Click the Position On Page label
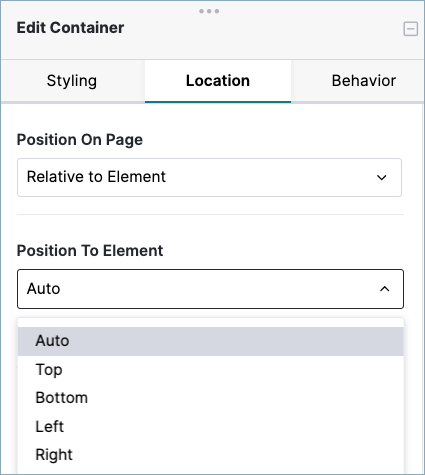Image resolution: width=425 pixels, height=475 pixels. [x=80, y=140]
